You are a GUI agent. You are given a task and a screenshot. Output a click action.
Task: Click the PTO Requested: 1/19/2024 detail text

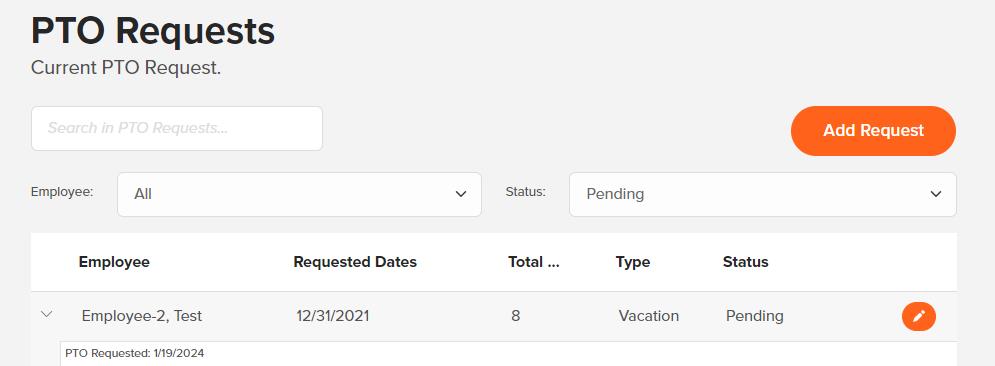(135, 353)
